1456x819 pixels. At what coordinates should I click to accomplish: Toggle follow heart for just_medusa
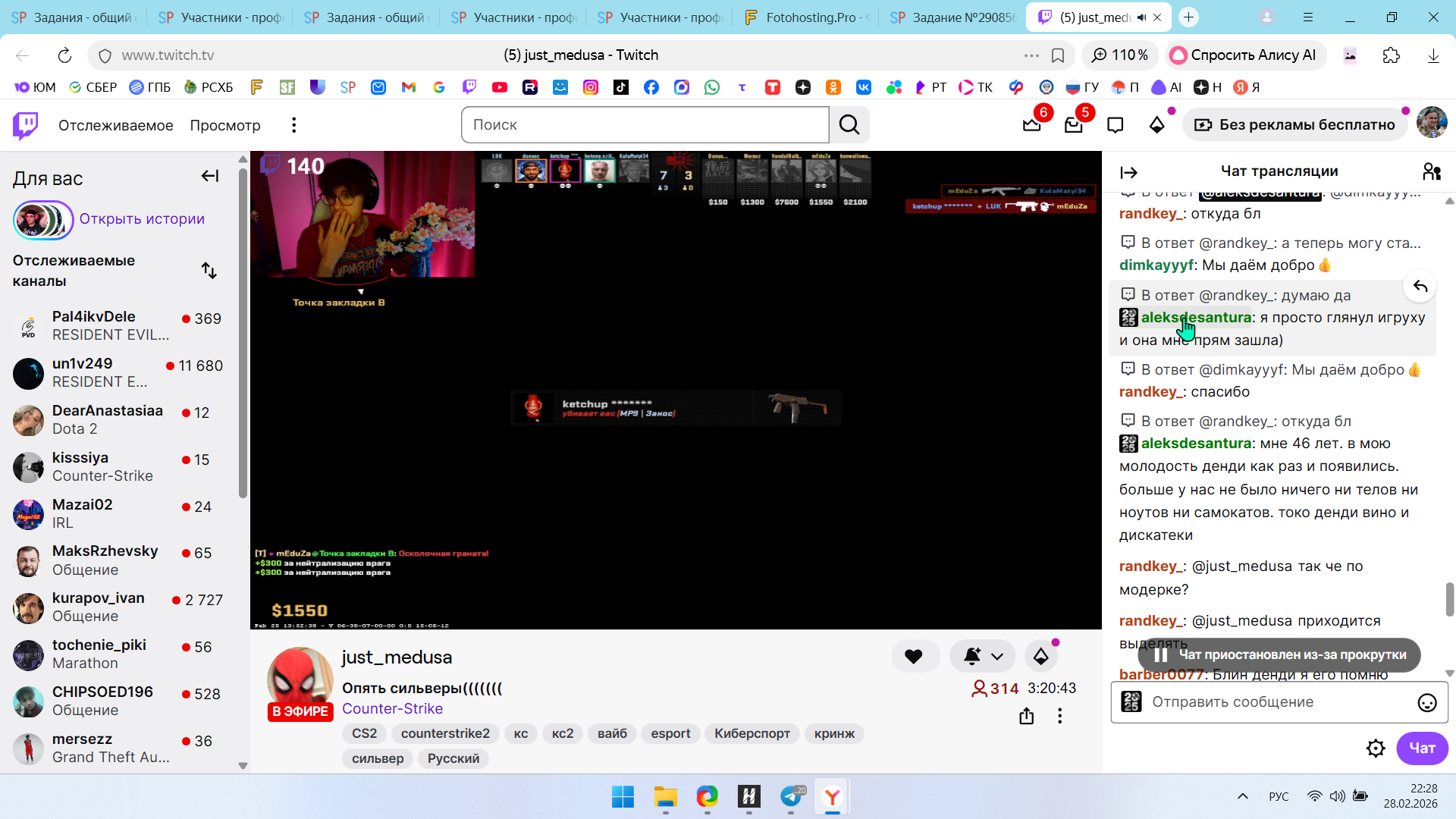point(914,657)
